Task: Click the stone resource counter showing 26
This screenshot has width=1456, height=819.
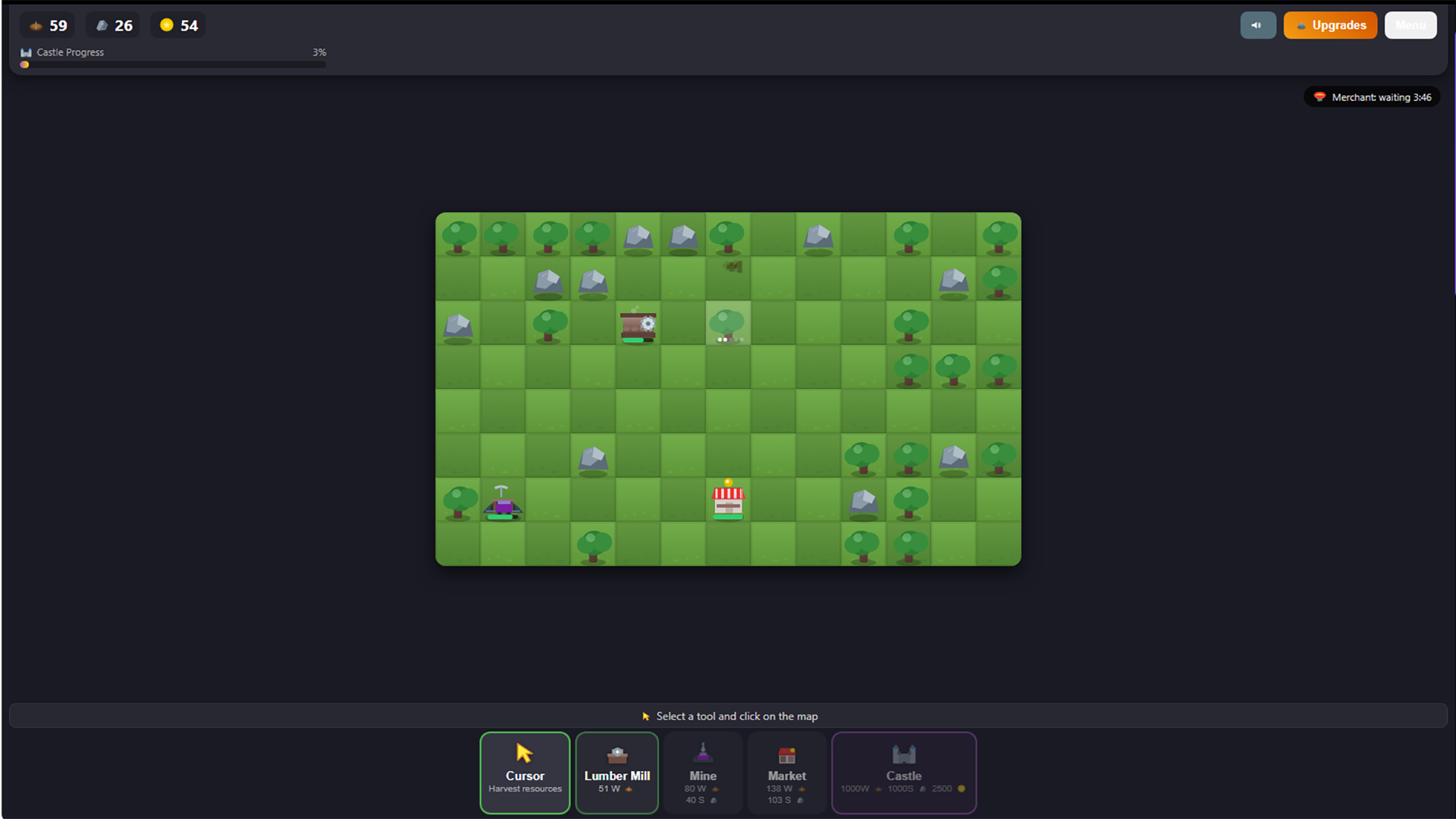Action: [113, 25]
